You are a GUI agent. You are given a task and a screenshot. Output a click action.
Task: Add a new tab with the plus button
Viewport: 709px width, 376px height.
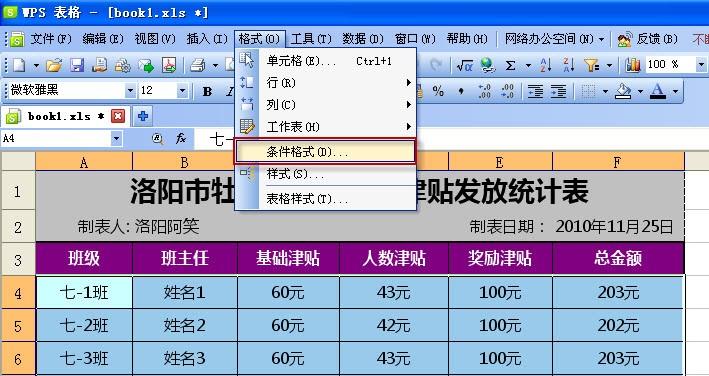tap(143, 116)
